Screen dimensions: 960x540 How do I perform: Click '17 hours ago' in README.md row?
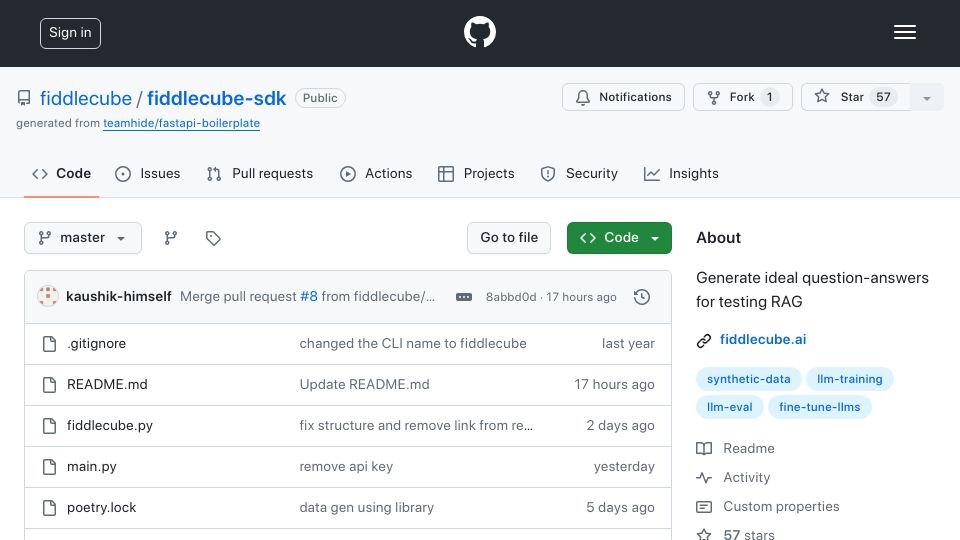pos(614,384)
